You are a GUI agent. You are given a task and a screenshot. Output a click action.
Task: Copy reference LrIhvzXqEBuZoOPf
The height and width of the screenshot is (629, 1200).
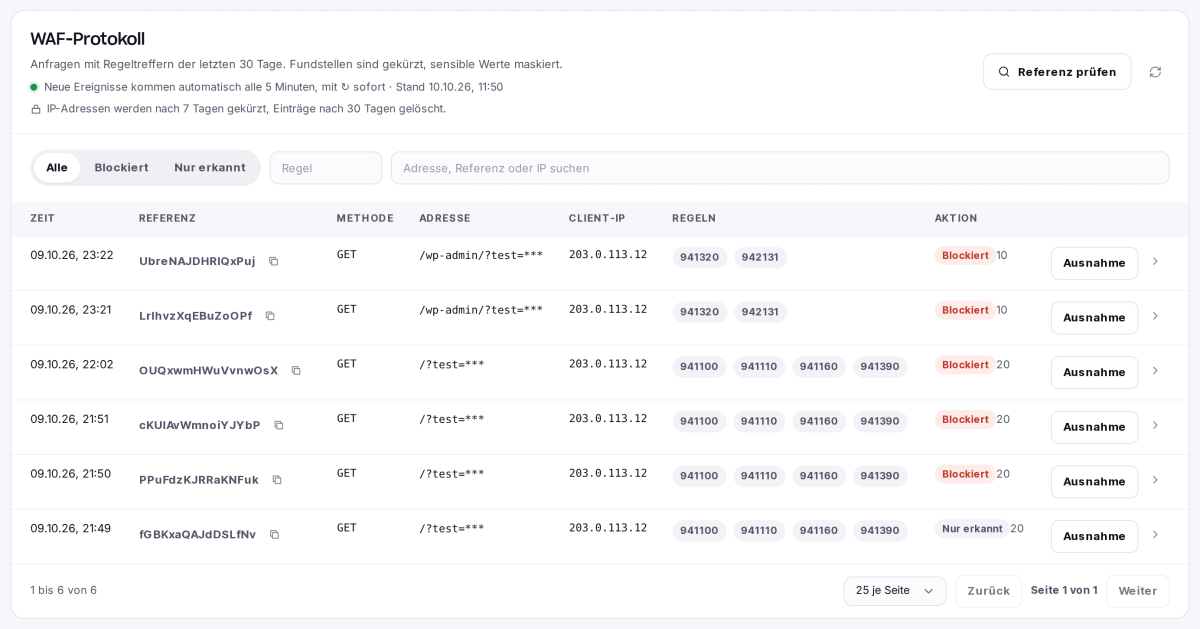click(x=270, y=316)
